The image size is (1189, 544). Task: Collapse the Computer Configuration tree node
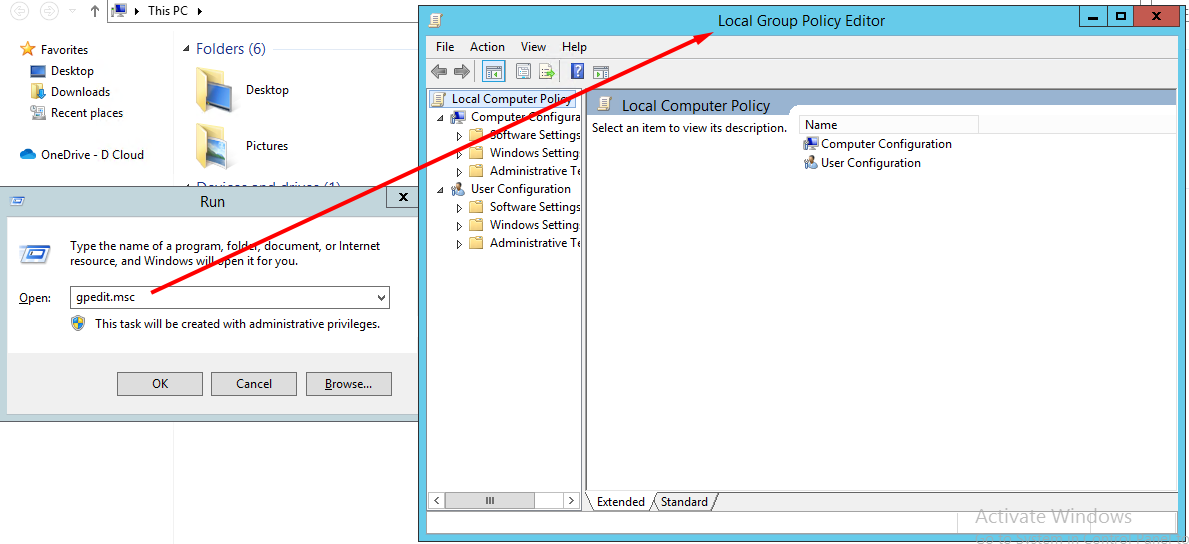click(x=440, y=117)
